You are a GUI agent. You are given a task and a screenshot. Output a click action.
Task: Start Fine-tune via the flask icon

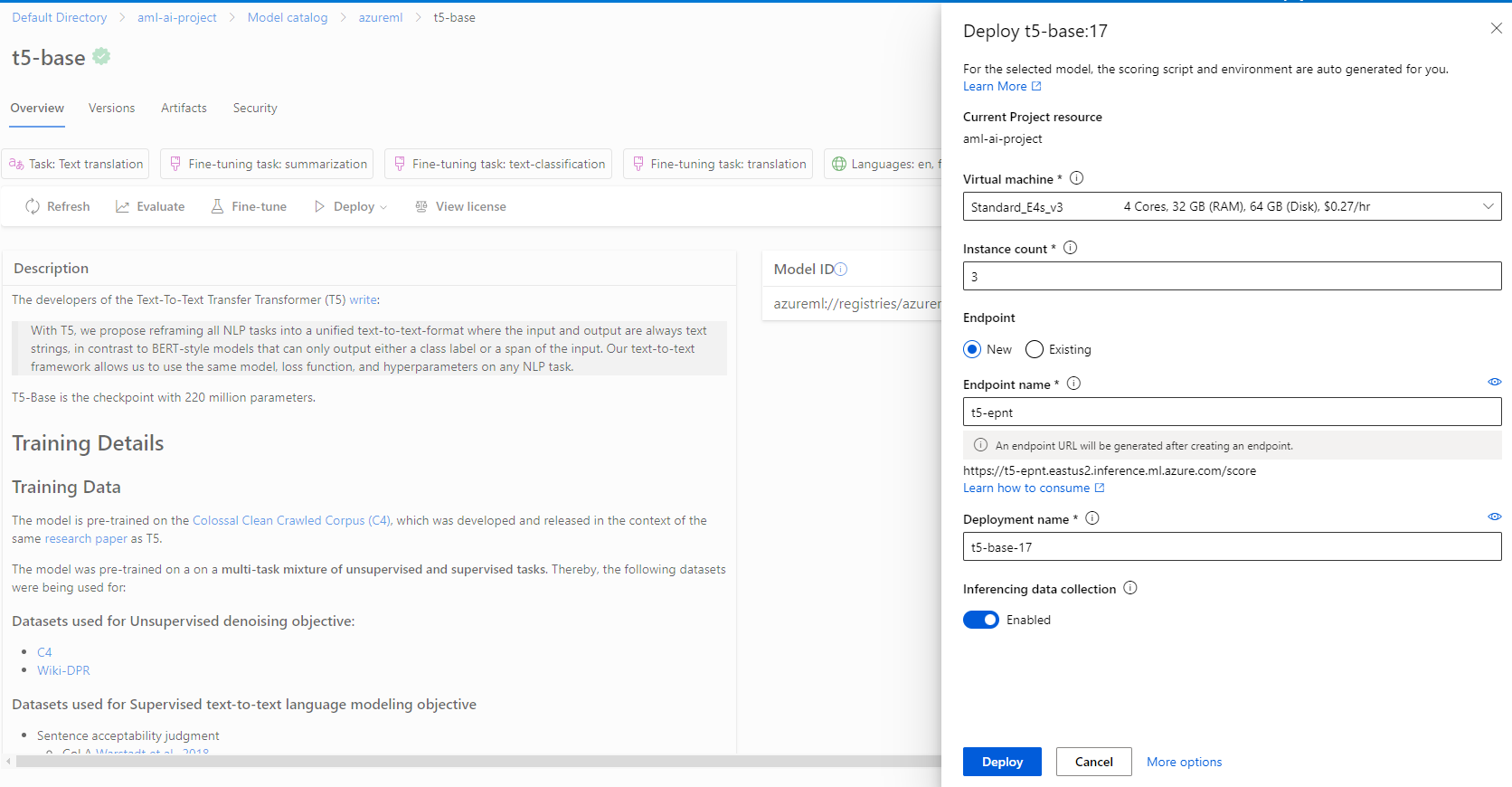point(217,206)
